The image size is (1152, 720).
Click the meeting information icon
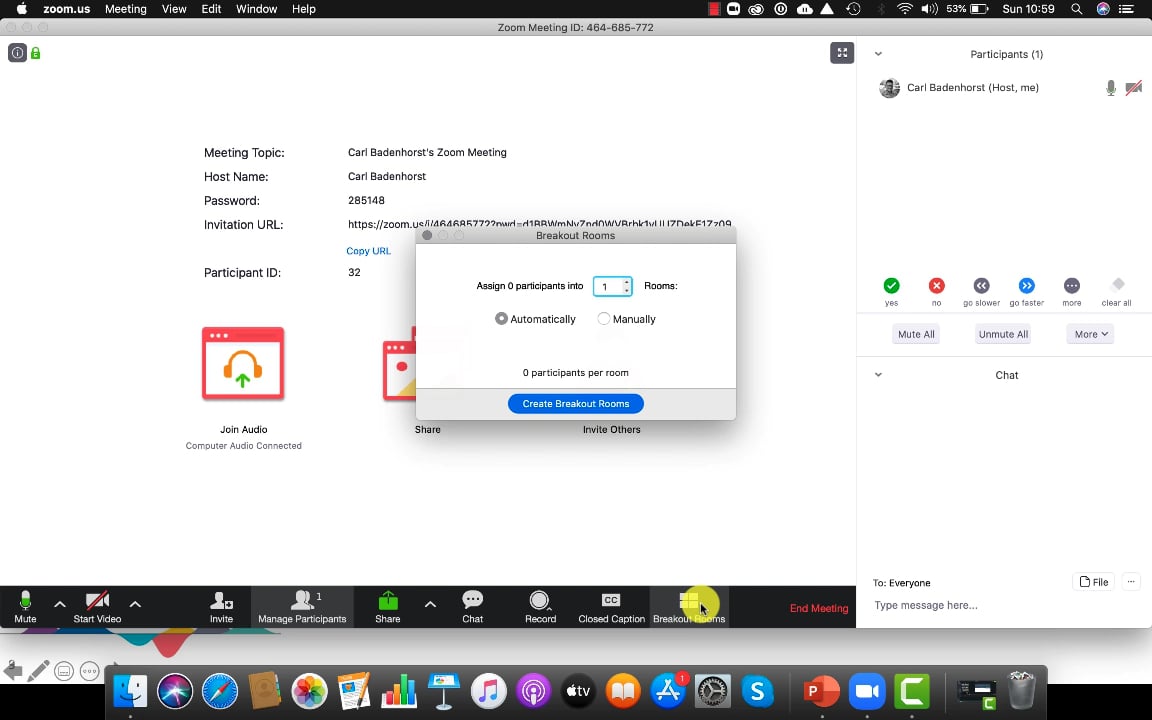[17, 53]
